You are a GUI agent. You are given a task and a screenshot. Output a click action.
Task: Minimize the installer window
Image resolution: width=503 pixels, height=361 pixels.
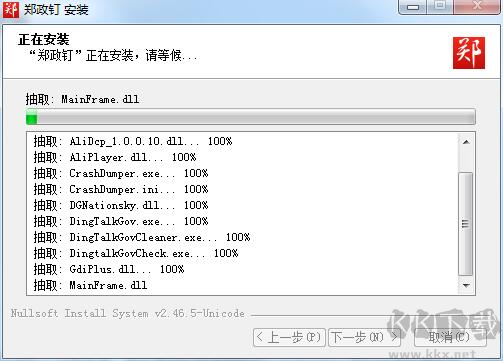click(x=413, y=7)
